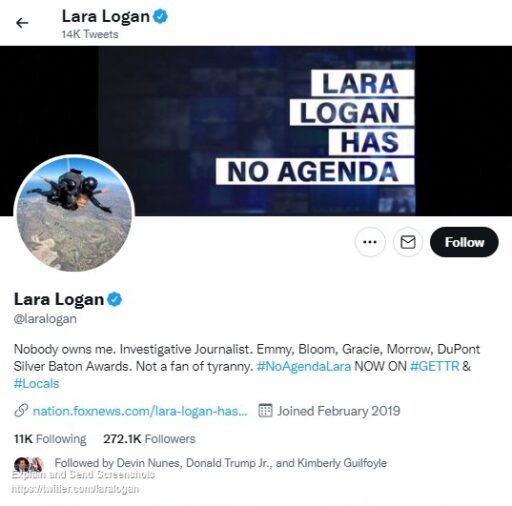The image size is (512, 506).
Task: Click the Follow button
Action: point(464,242)
